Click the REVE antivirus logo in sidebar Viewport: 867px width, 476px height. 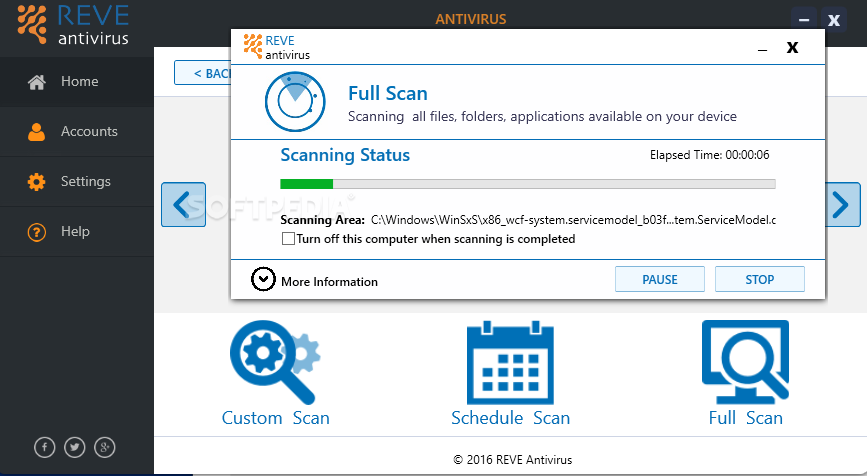pos(73,24)
